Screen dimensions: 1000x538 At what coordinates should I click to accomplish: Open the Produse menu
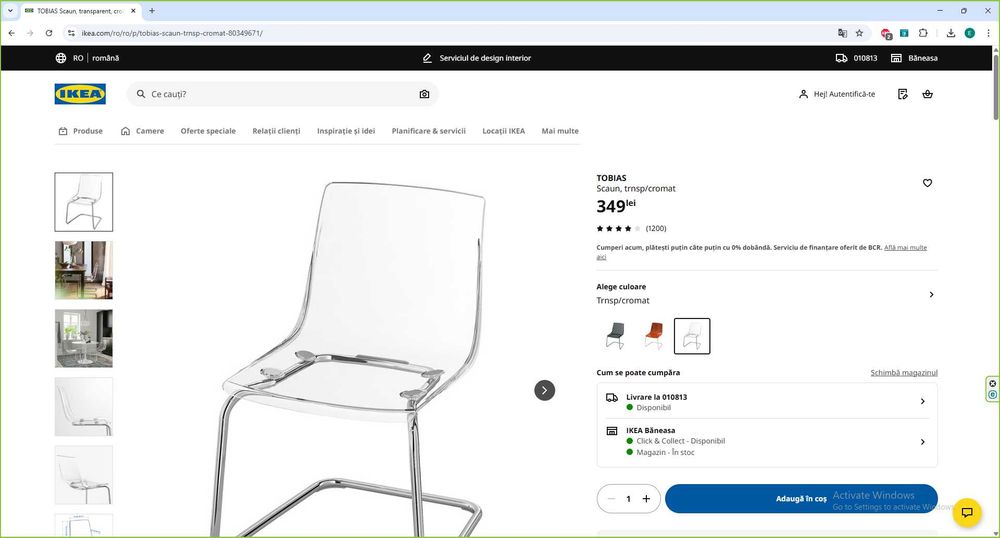point(80,131)
